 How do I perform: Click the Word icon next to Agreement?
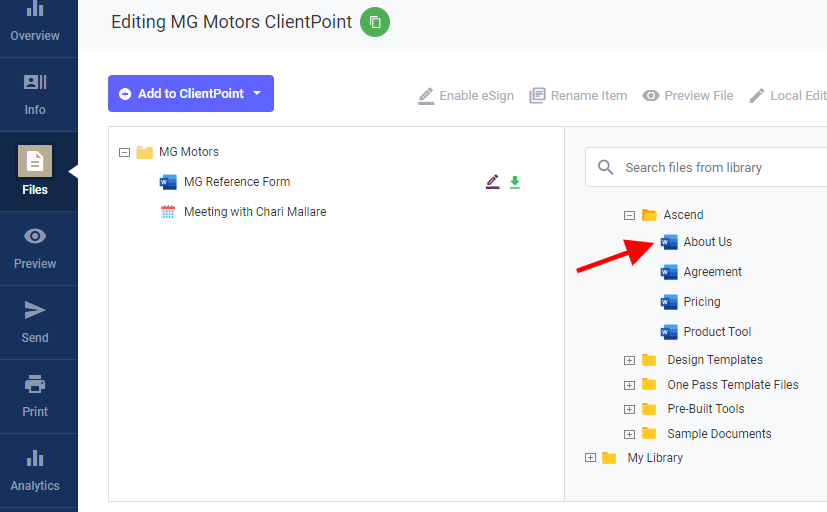pos(669,272)
